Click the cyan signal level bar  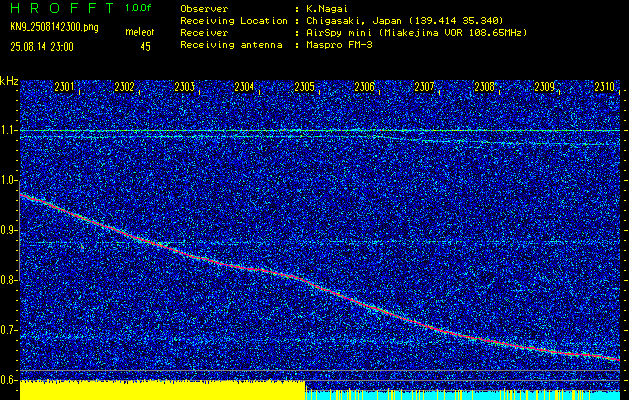coord(463,395)
